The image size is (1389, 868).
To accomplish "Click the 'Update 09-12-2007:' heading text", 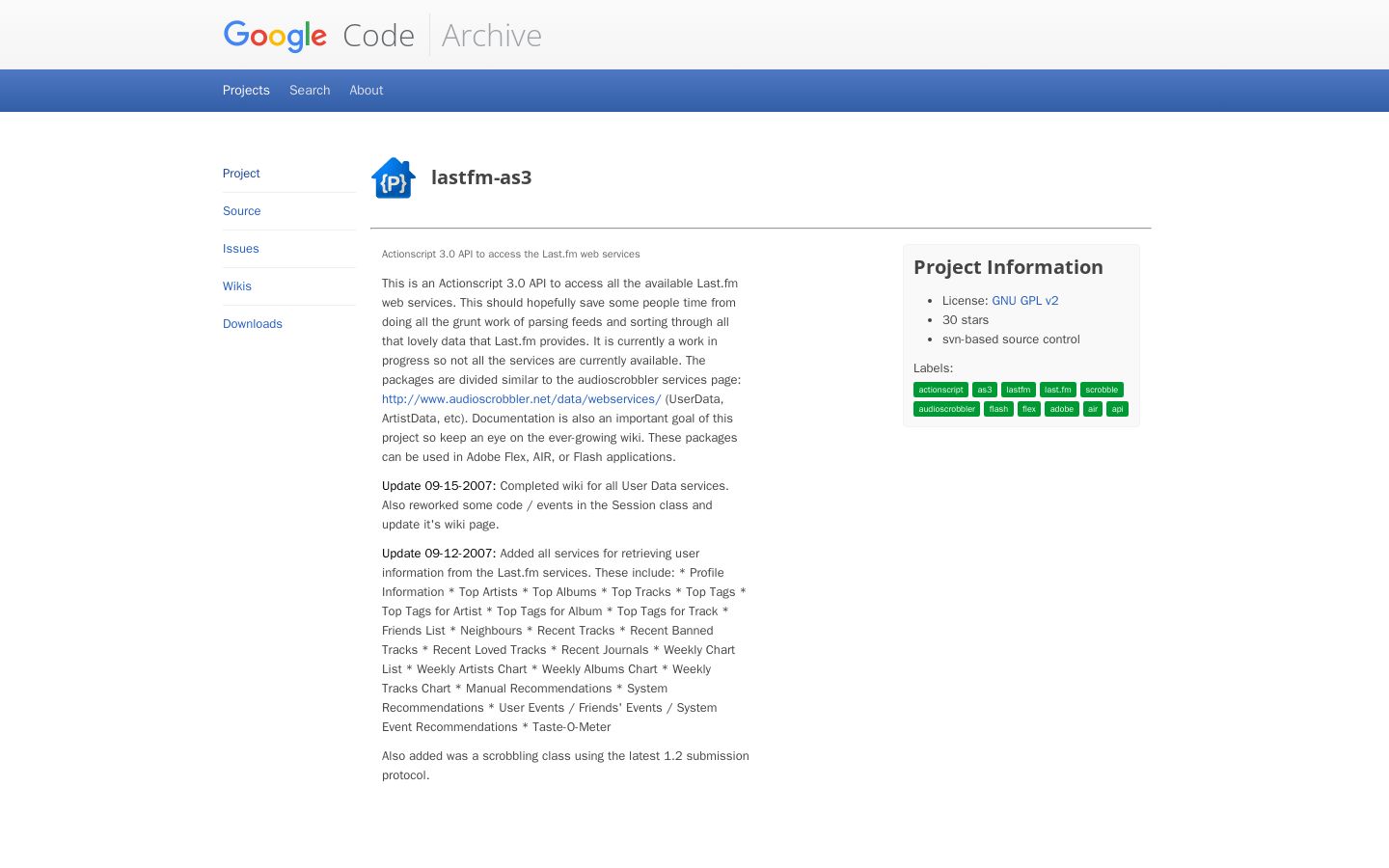I will (439, 554).
